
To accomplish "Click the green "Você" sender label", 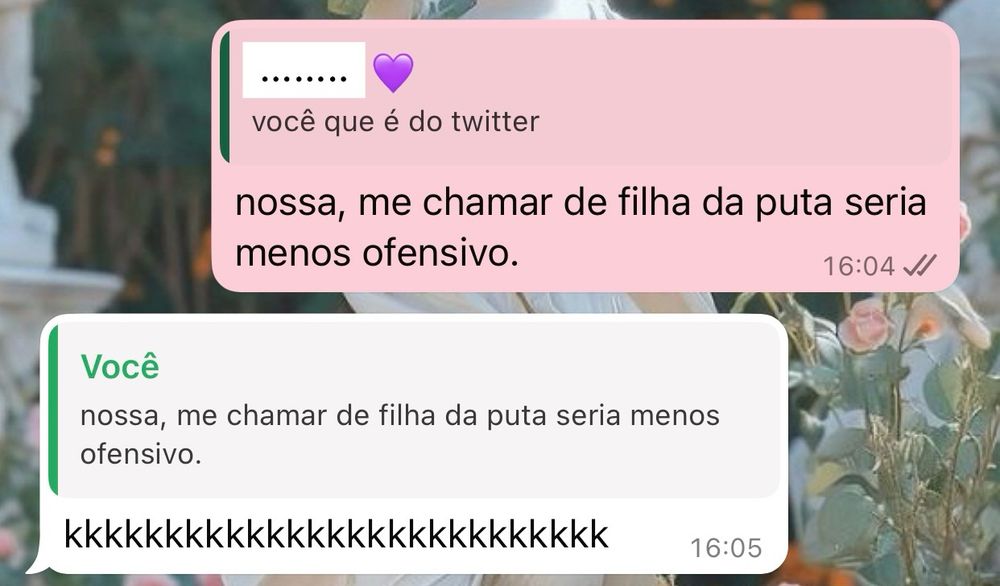I will [120, 367].
